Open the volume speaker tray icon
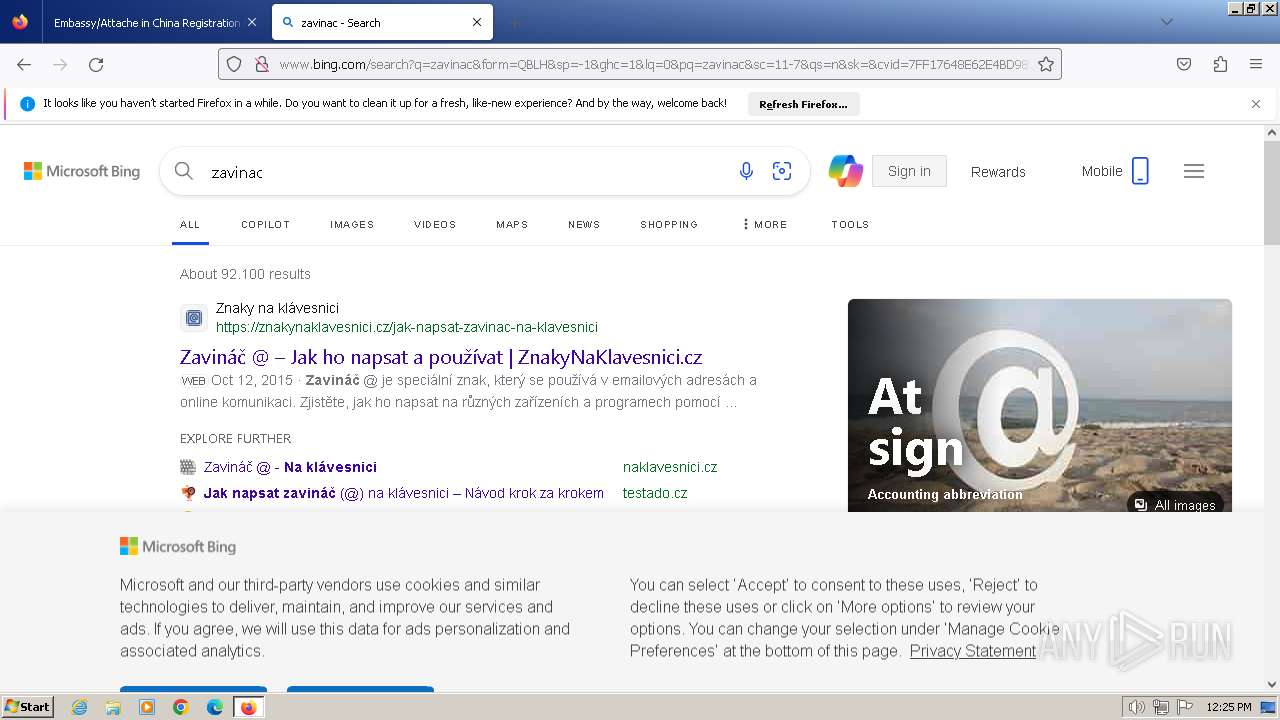Viewport: 1280px width, 720px height. 1137,707
